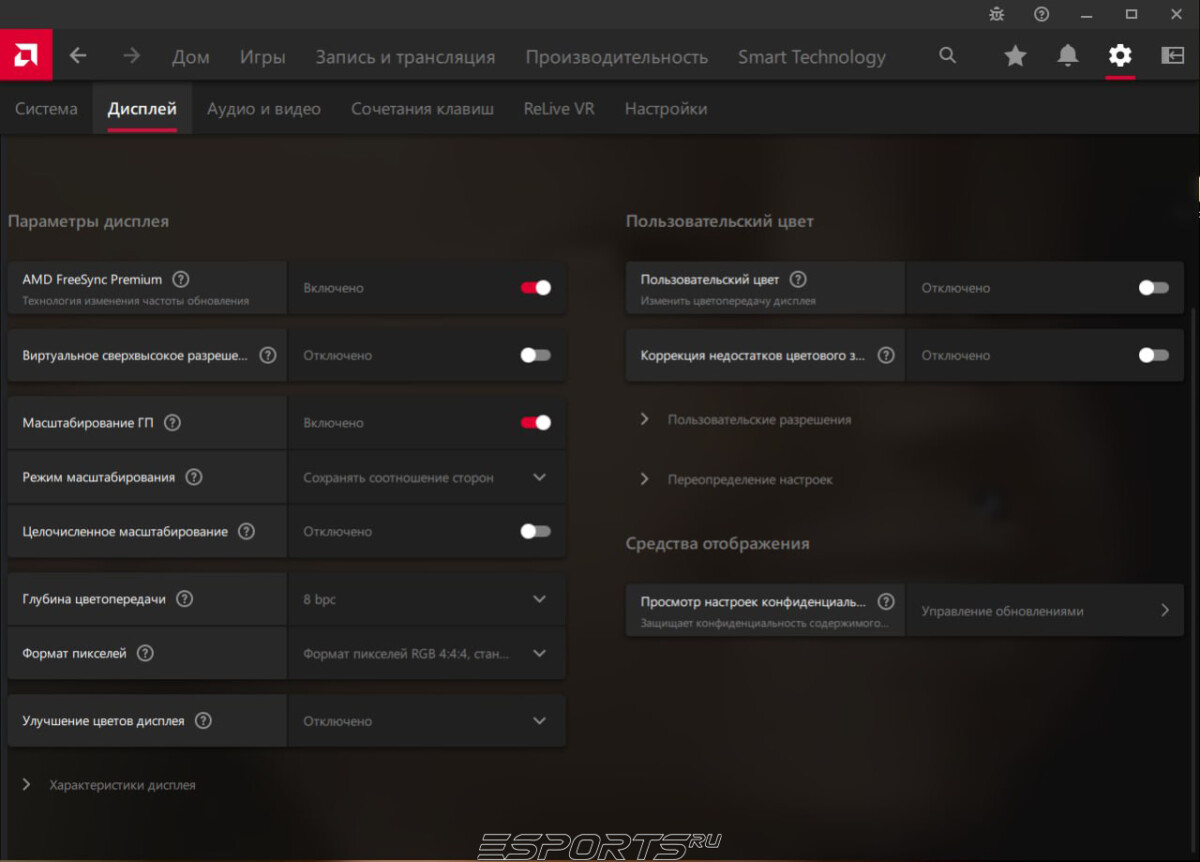Open Smart Technology menu
The image size is (1200, 862).
pos(812,57)
